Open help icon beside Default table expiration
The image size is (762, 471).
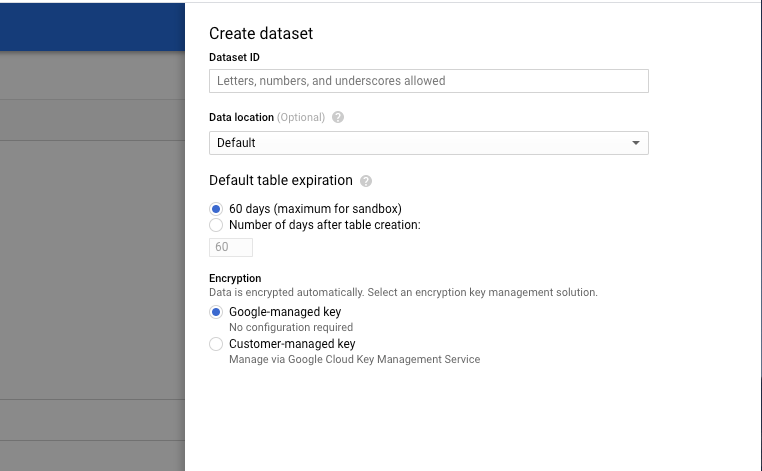coord(366,181)
